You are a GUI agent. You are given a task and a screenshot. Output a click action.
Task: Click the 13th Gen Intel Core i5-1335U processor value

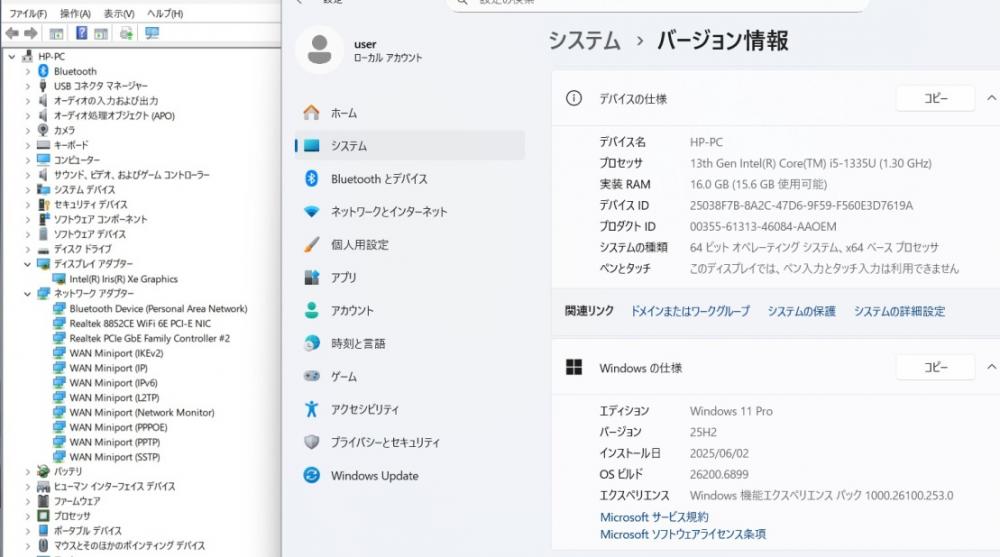(810, 163)
